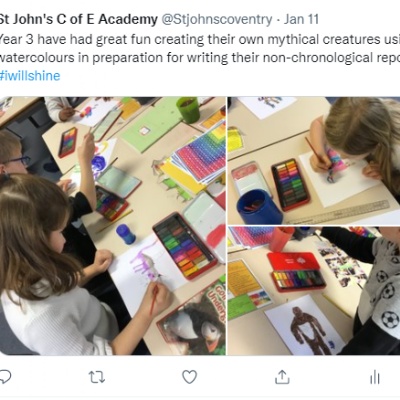Open bottom-right photo with brown creature painting
This screenshot has width=400, height=400.
pos(314,291)
